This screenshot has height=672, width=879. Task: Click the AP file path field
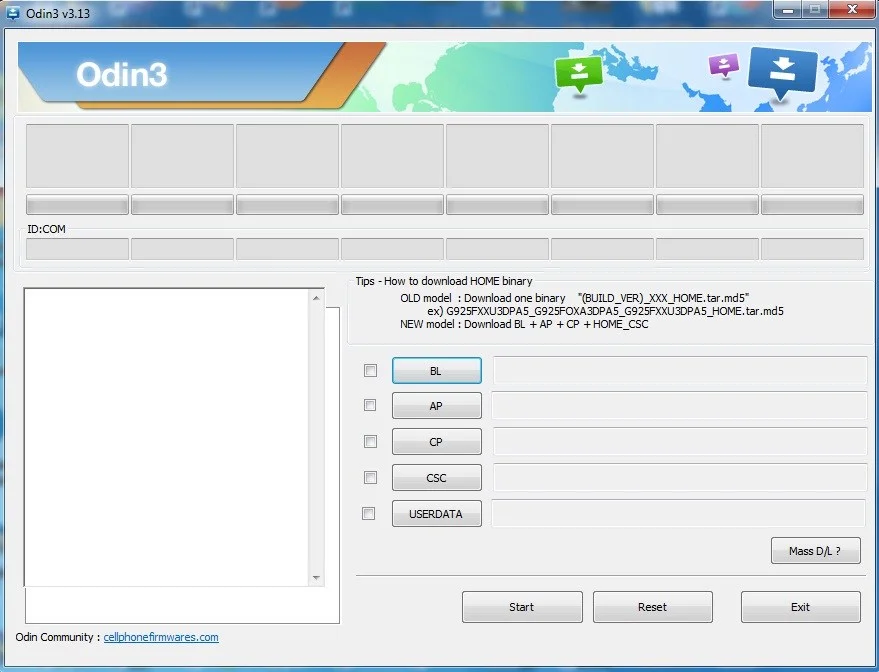click(679, 406)
